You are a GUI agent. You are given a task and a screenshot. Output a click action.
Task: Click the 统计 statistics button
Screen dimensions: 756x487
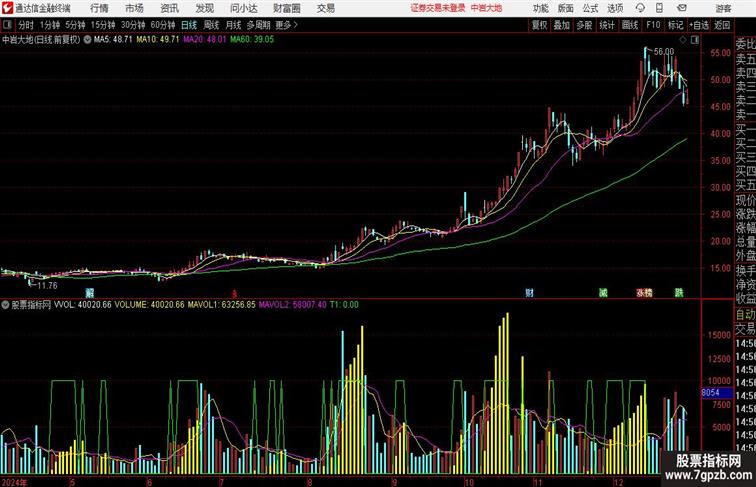(607, 25)
